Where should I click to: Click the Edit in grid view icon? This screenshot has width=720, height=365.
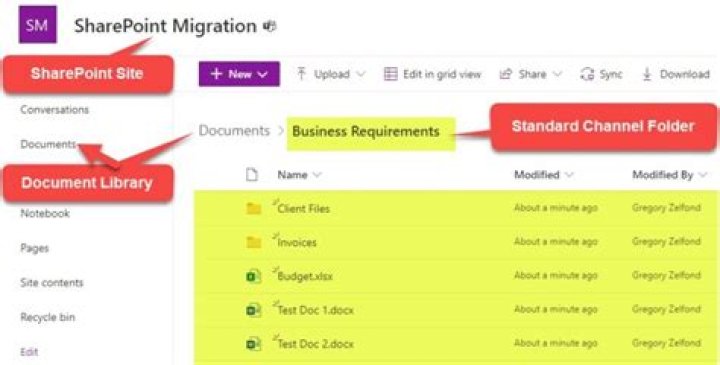pos(390,74)
